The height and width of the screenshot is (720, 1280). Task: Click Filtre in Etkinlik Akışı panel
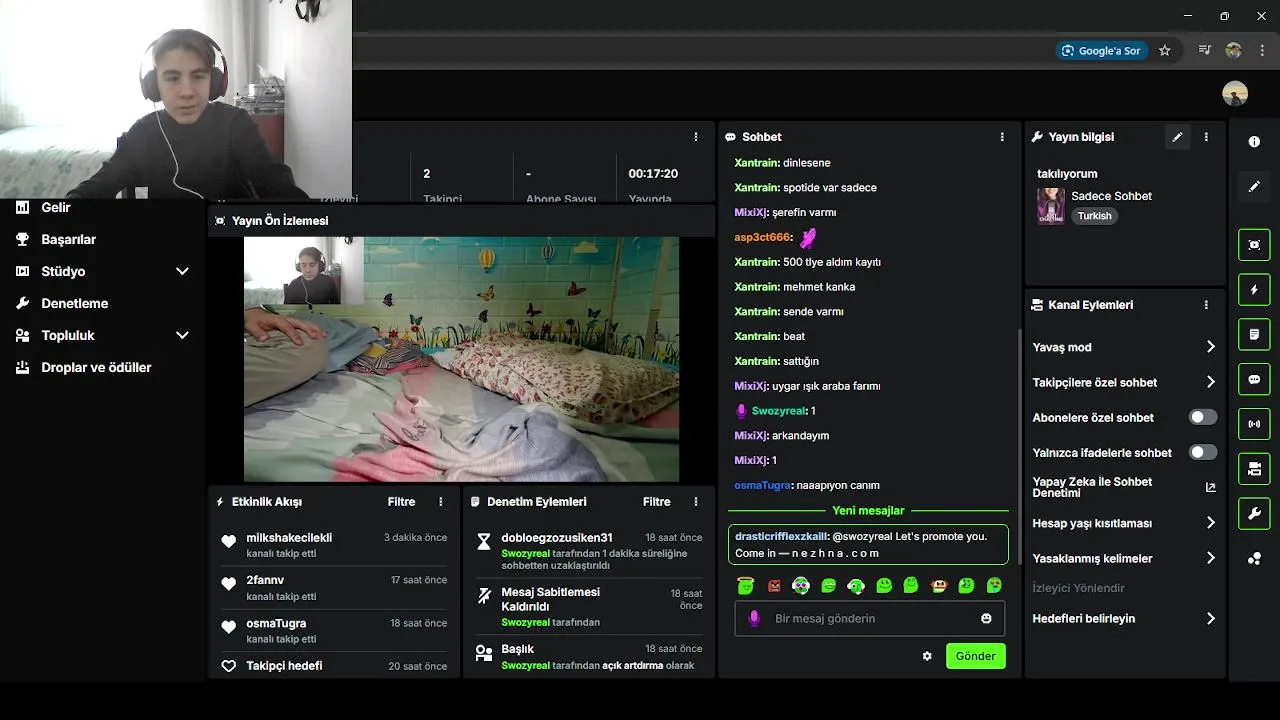[401, 502]
